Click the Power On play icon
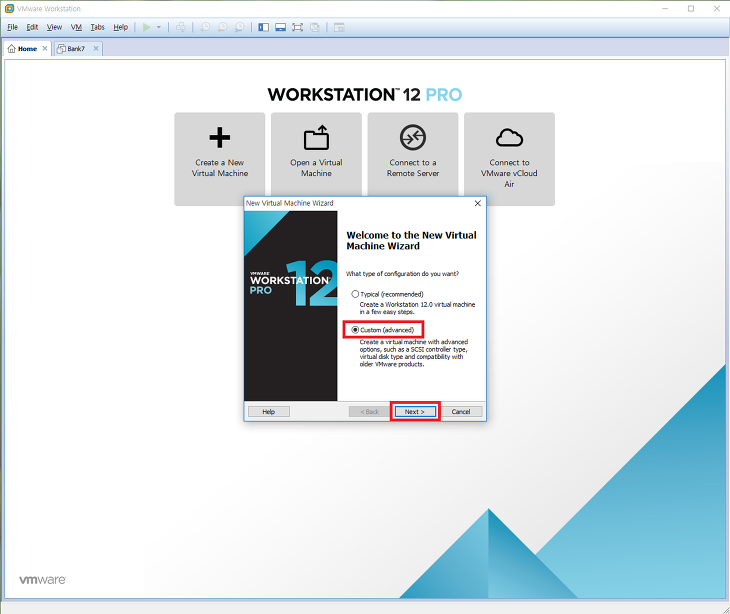The height and width of the screenshot is (614, 730). (x=147, y=27)
